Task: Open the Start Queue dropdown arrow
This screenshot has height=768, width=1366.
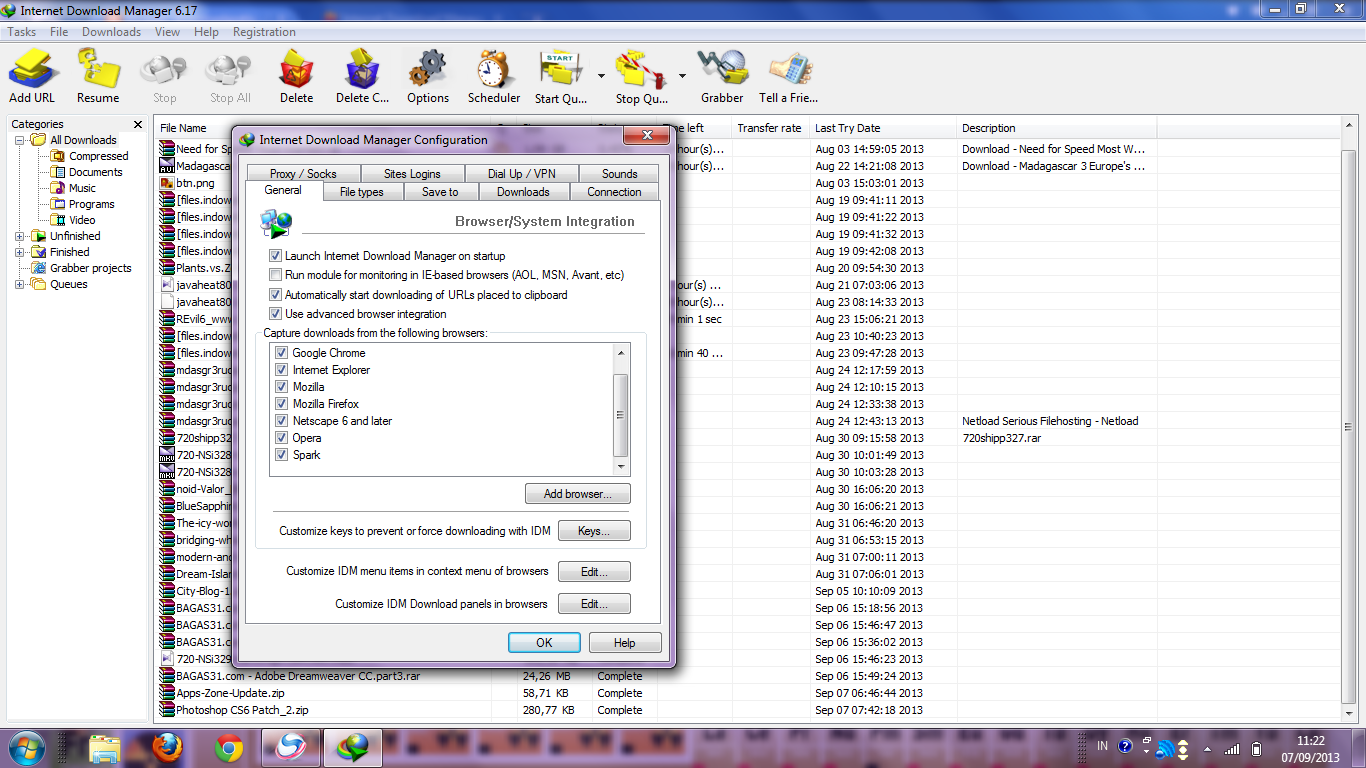Action: 601,76
